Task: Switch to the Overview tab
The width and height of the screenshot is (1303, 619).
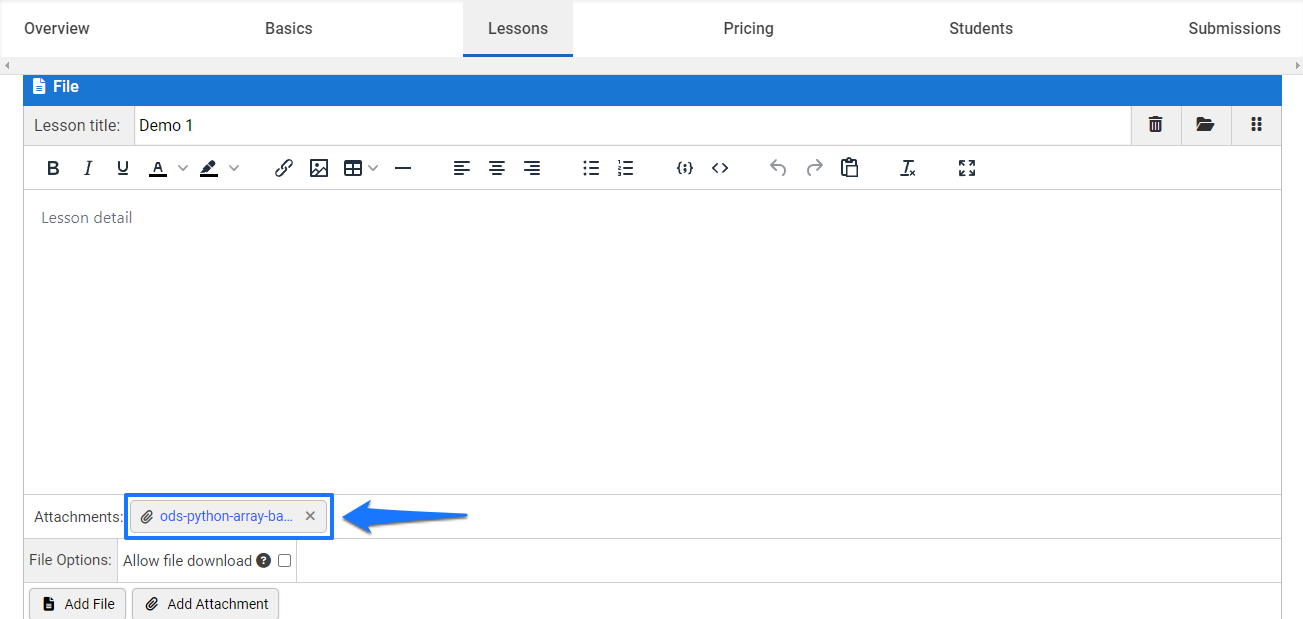Action: point(57,29)
